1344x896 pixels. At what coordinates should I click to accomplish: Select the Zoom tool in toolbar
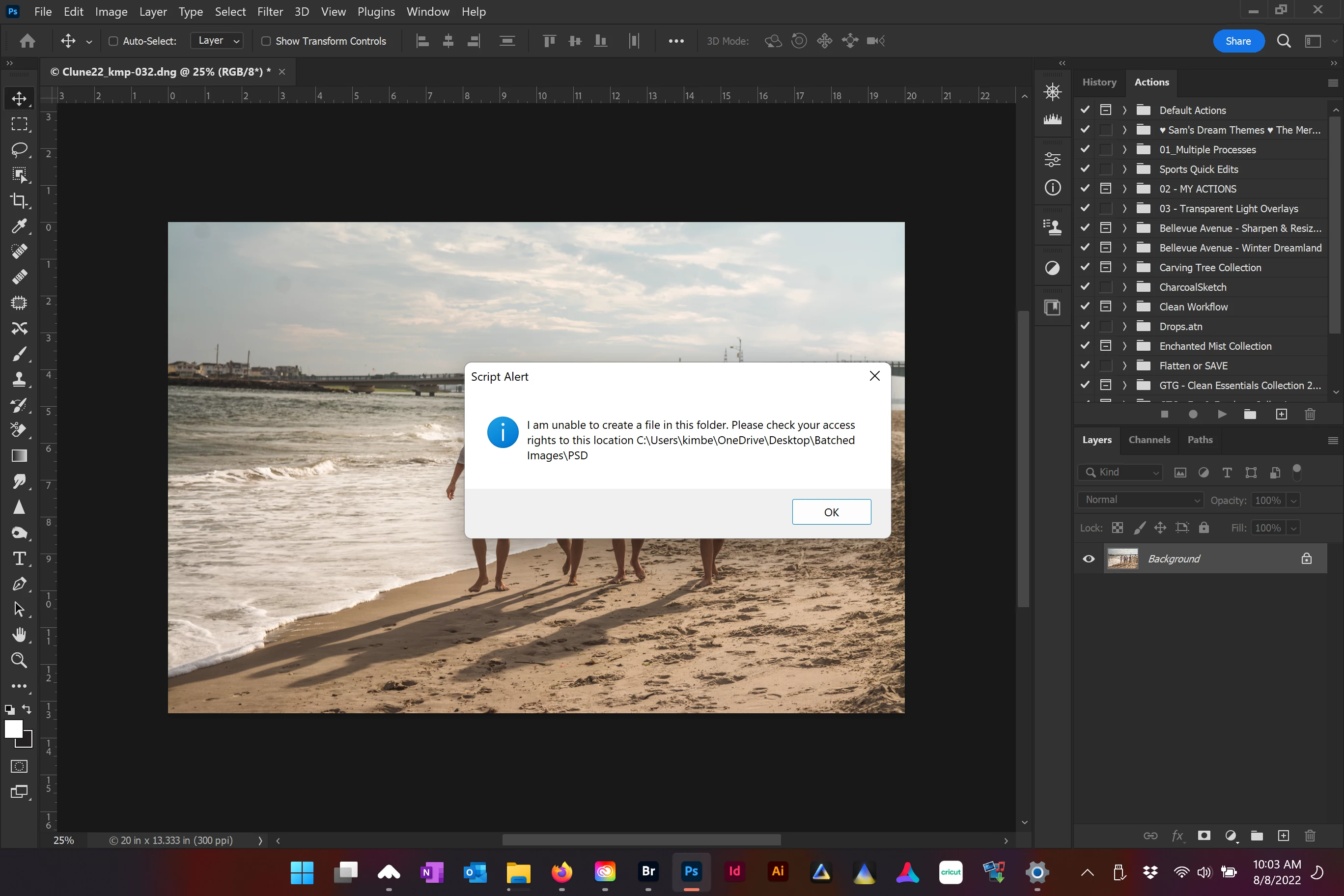(x=19, y=660)
